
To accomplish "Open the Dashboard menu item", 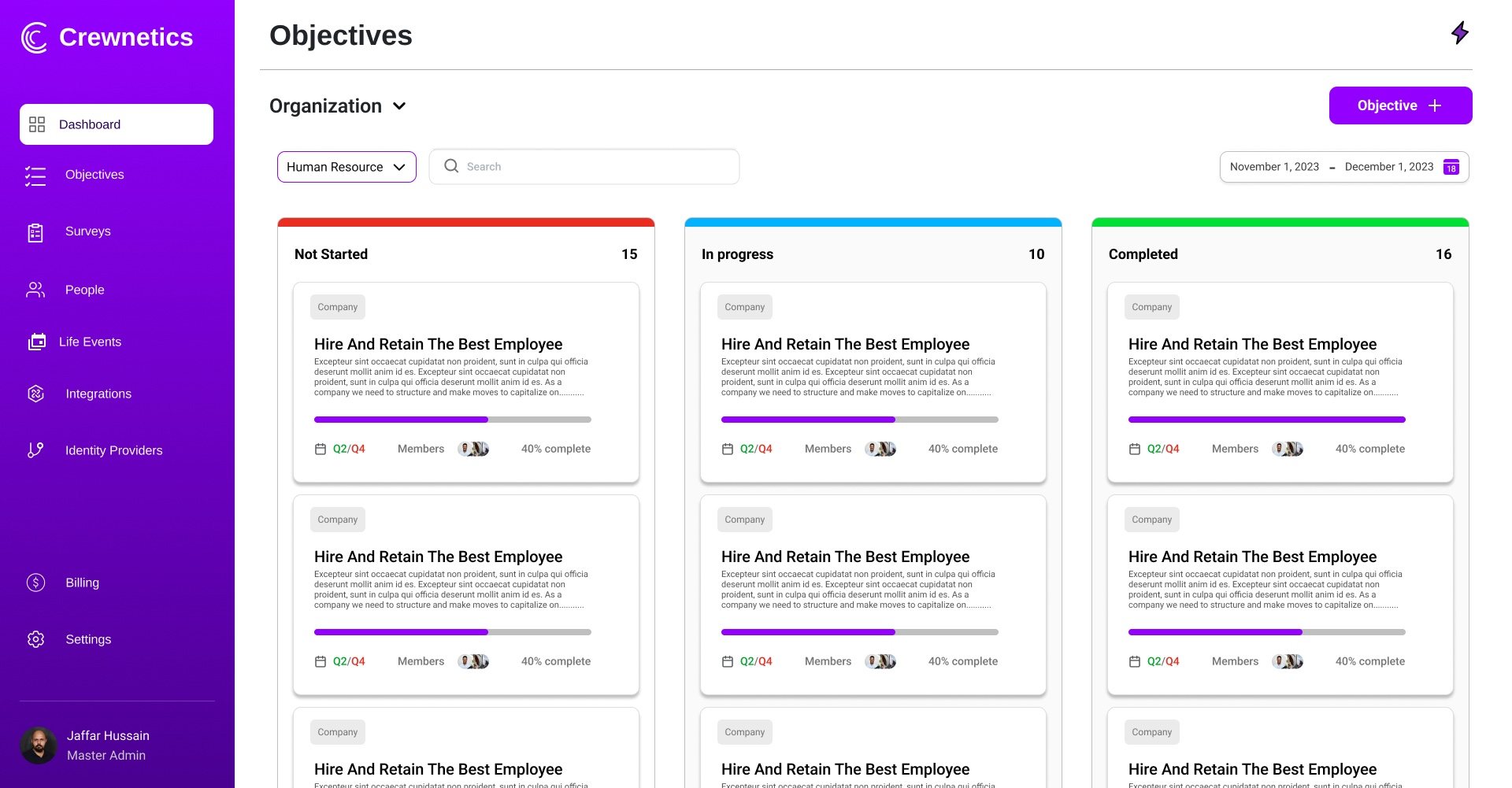I will pos(117,124).
